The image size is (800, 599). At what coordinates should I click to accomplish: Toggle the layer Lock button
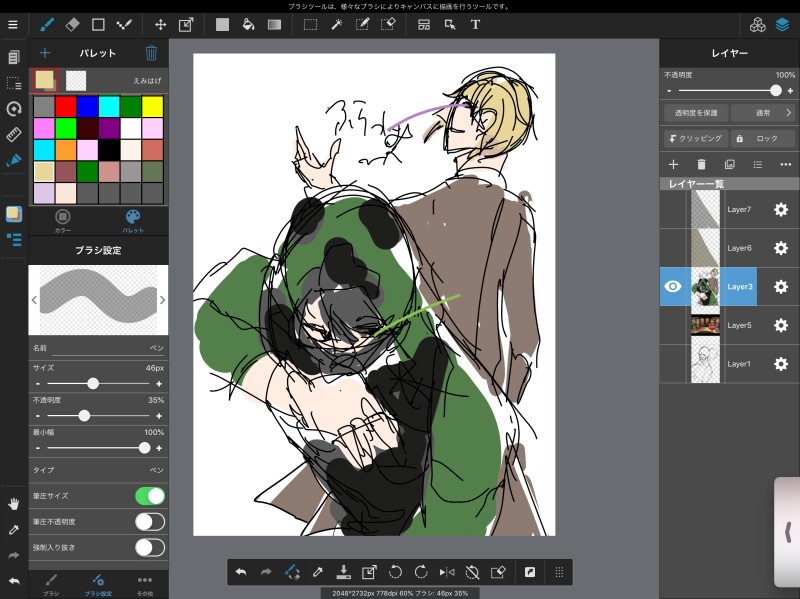point(762,138)
